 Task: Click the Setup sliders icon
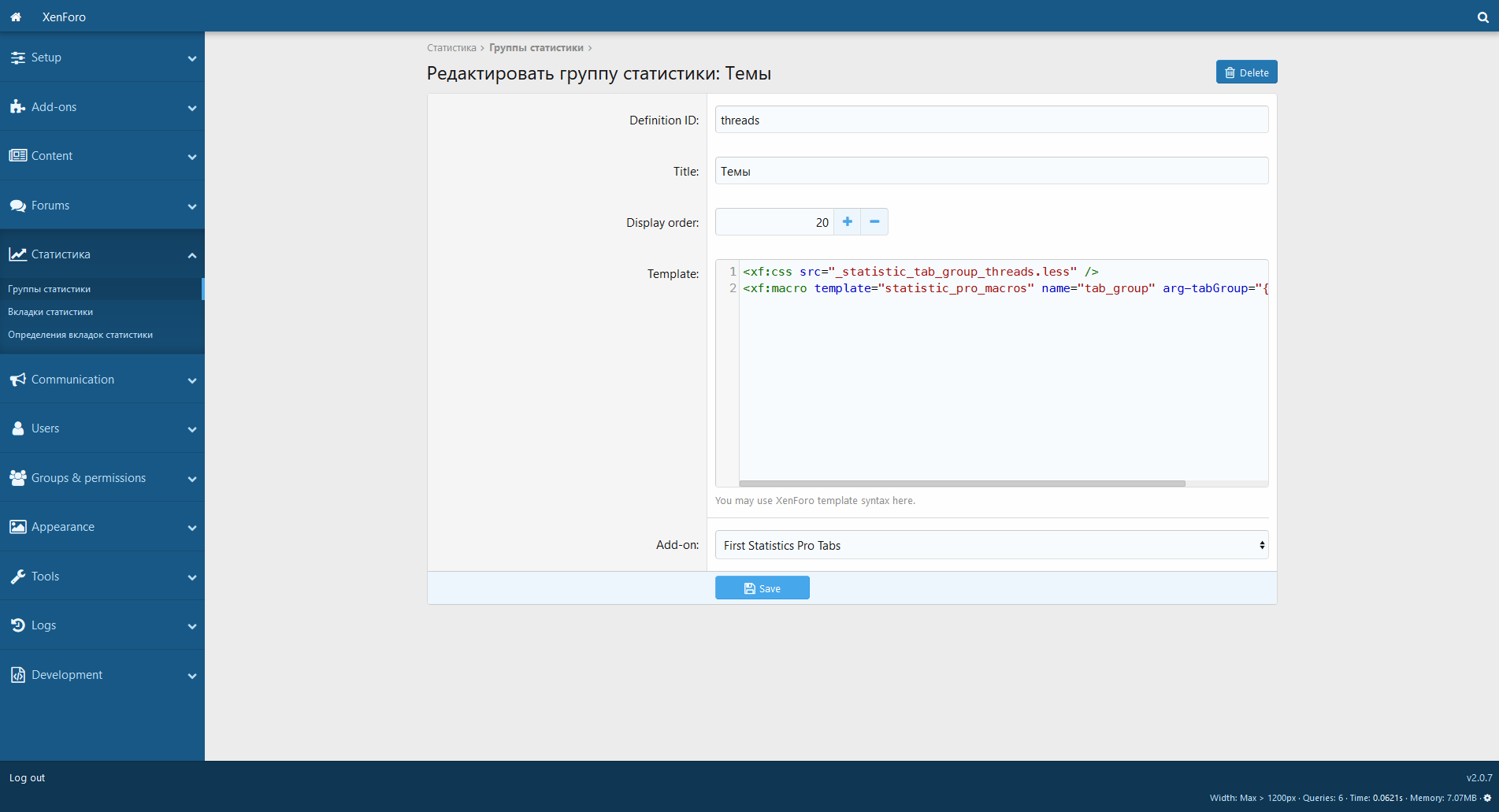pos(17,57)
